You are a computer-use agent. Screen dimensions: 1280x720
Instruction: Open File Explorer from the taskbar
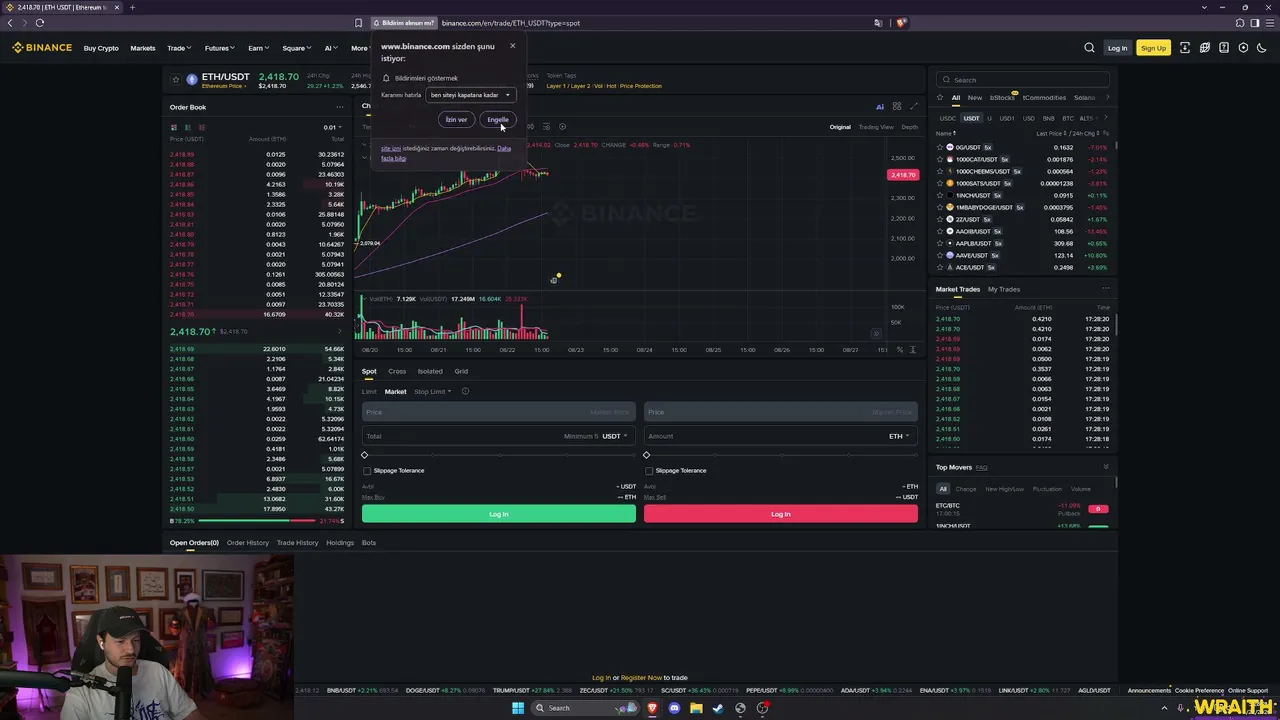click(x=696, y=708)
